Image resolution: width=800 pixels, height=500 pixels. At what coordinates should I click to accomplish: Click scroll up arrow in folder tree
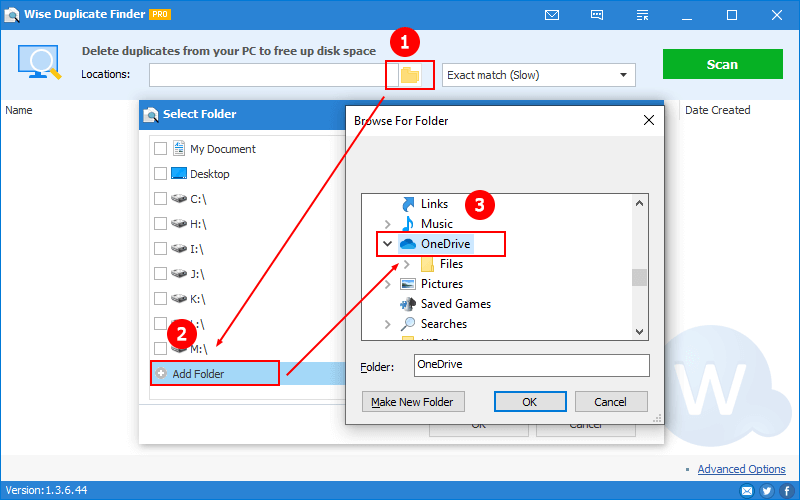click(x=639, y=203)
